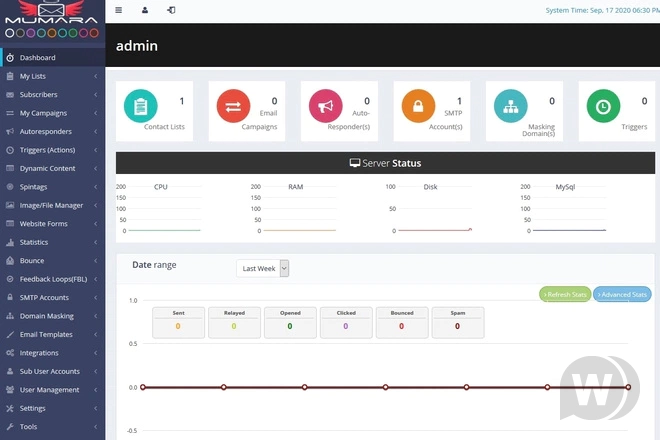Click the Opened stat counter box
Viewport: 660px width, 440px height.
pos(290,321)
